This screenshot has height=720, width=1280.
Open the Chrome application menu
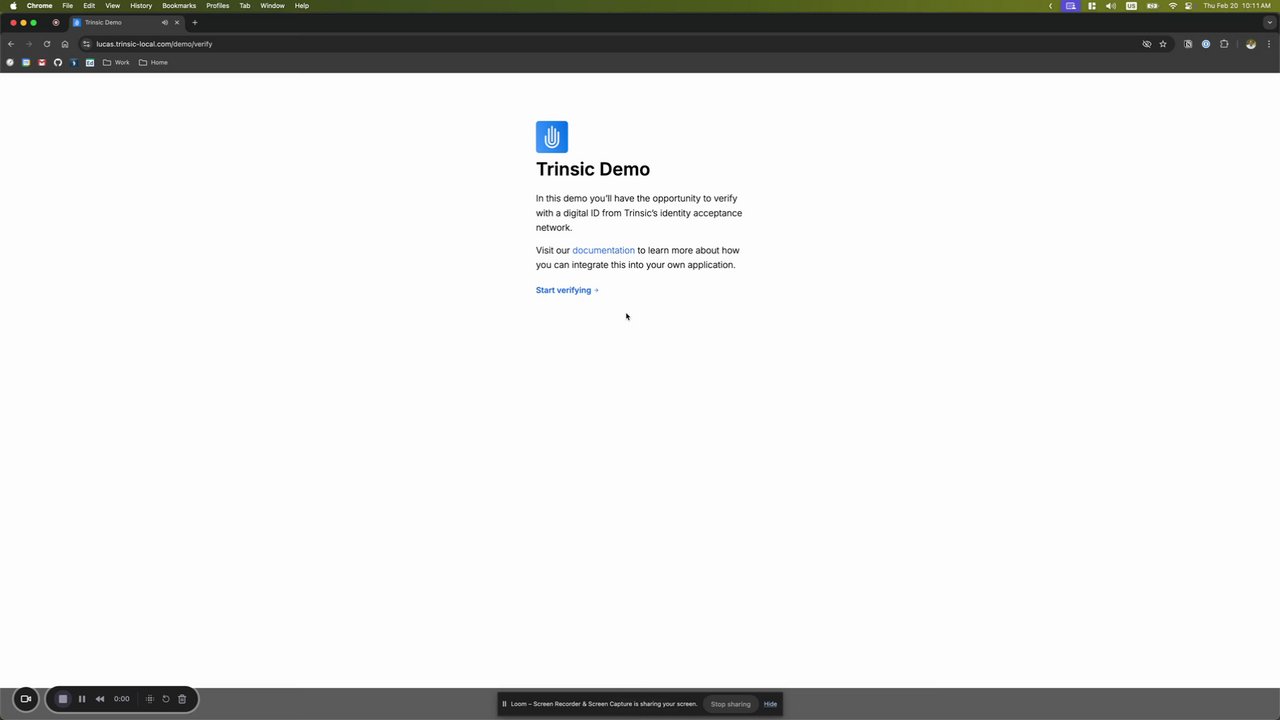[x=39, y=6]
